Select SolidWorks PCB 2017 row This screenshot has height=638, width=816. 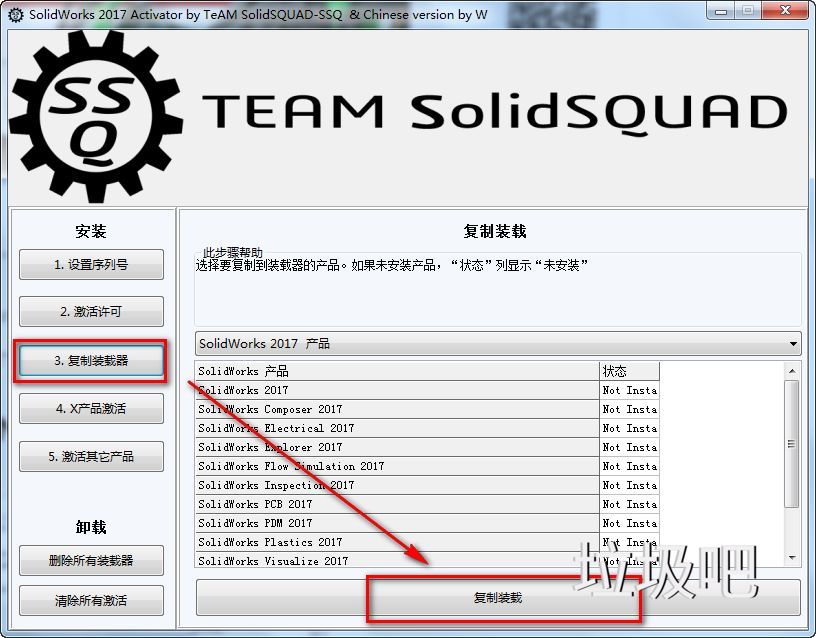click(397, 504)
